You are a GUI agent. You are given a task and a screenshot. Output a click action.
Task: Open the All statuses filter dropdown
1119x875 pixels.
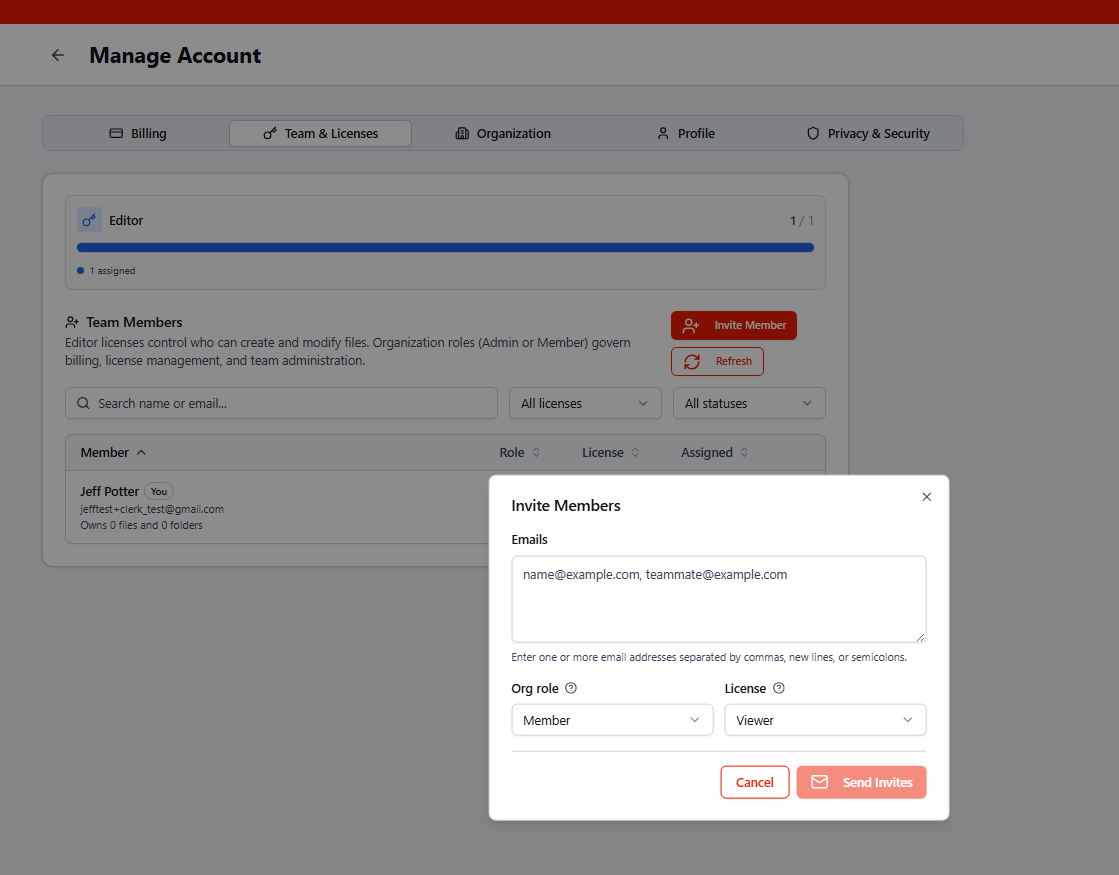point(749,403)
